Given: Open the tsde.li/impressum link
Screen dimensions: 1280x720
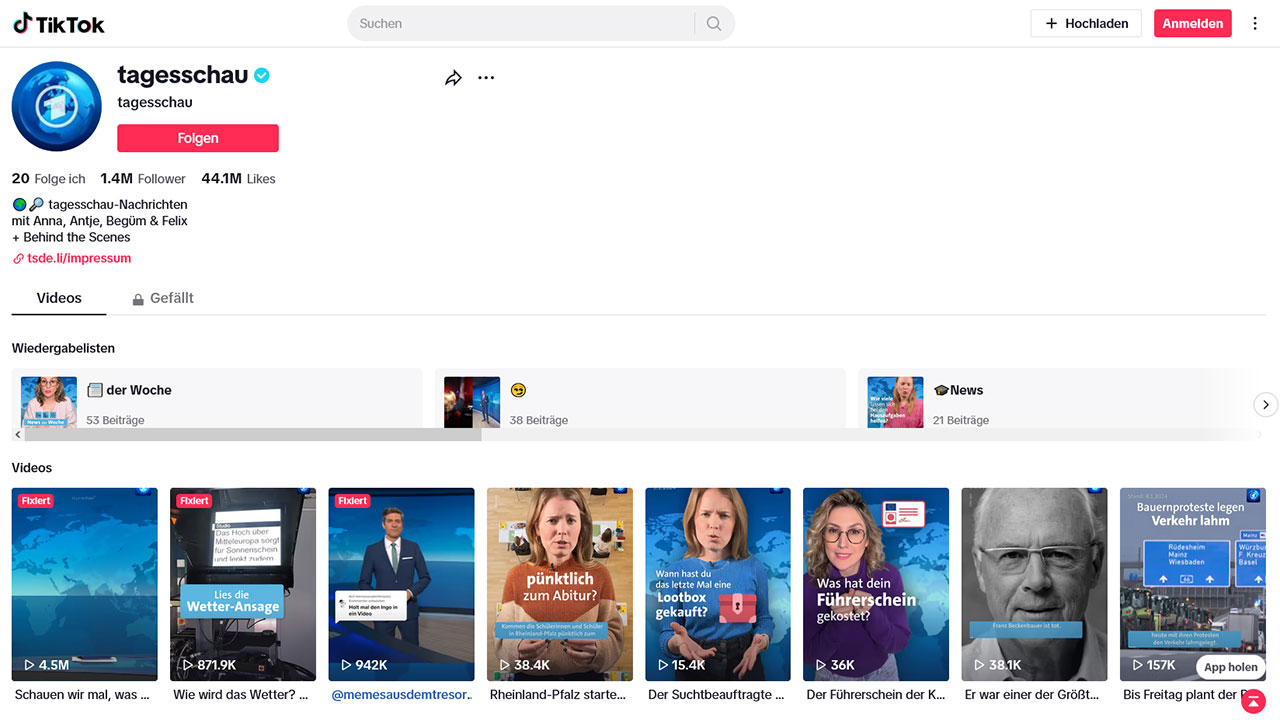Looking at the screenshot, I should pyautogui.click(x=78, y=258).
